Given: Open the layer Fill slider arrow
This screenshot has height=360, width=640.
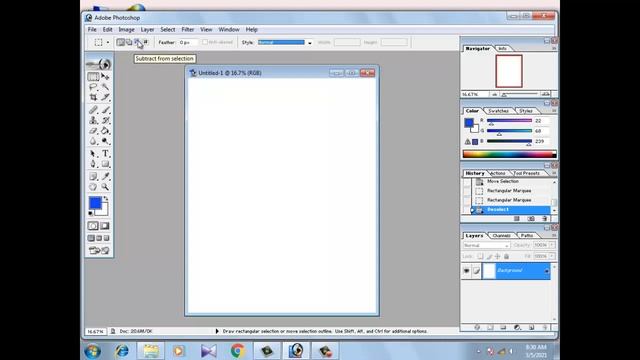Looking at the screenshot, I should tap(552, 256).
